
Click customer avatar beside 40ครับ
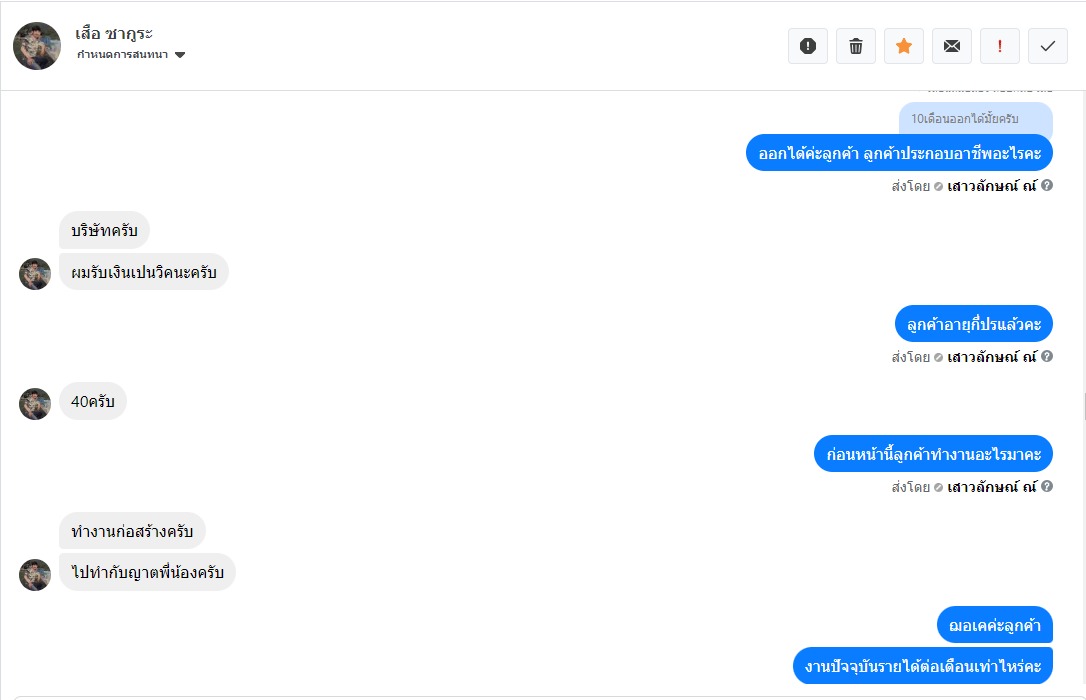pos(35,404)
